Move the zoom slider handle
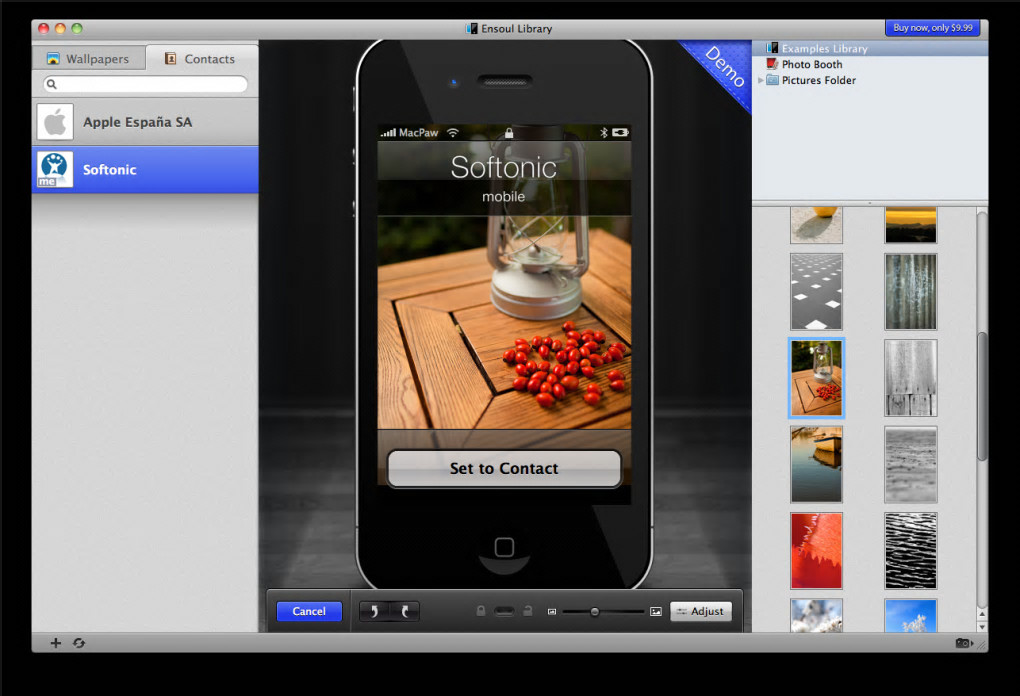This screenshot has width=1020, height=696. click(595, 611)
